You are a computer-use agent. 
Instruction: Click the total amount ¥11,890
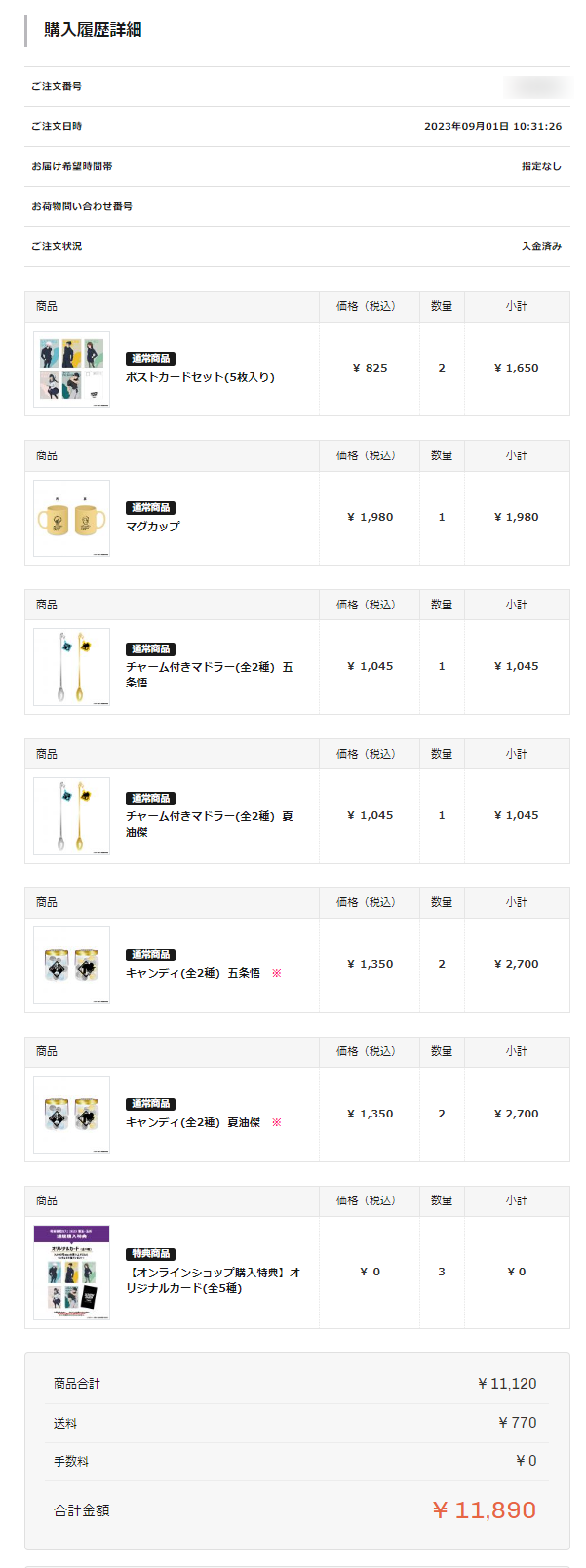(x=484, y=1510)
